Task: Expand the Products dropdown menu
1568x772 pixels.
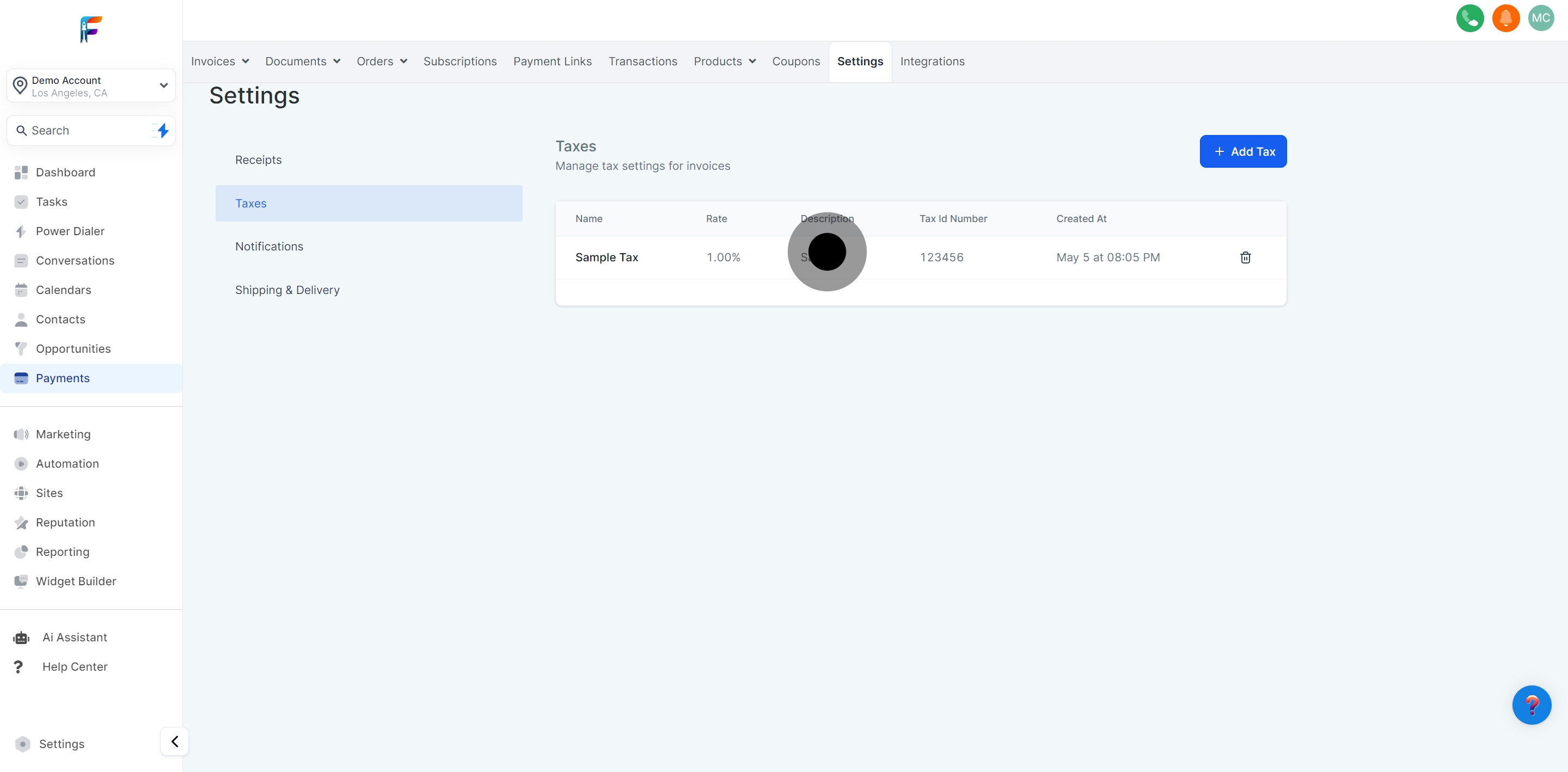Action: tap(724, 62)
